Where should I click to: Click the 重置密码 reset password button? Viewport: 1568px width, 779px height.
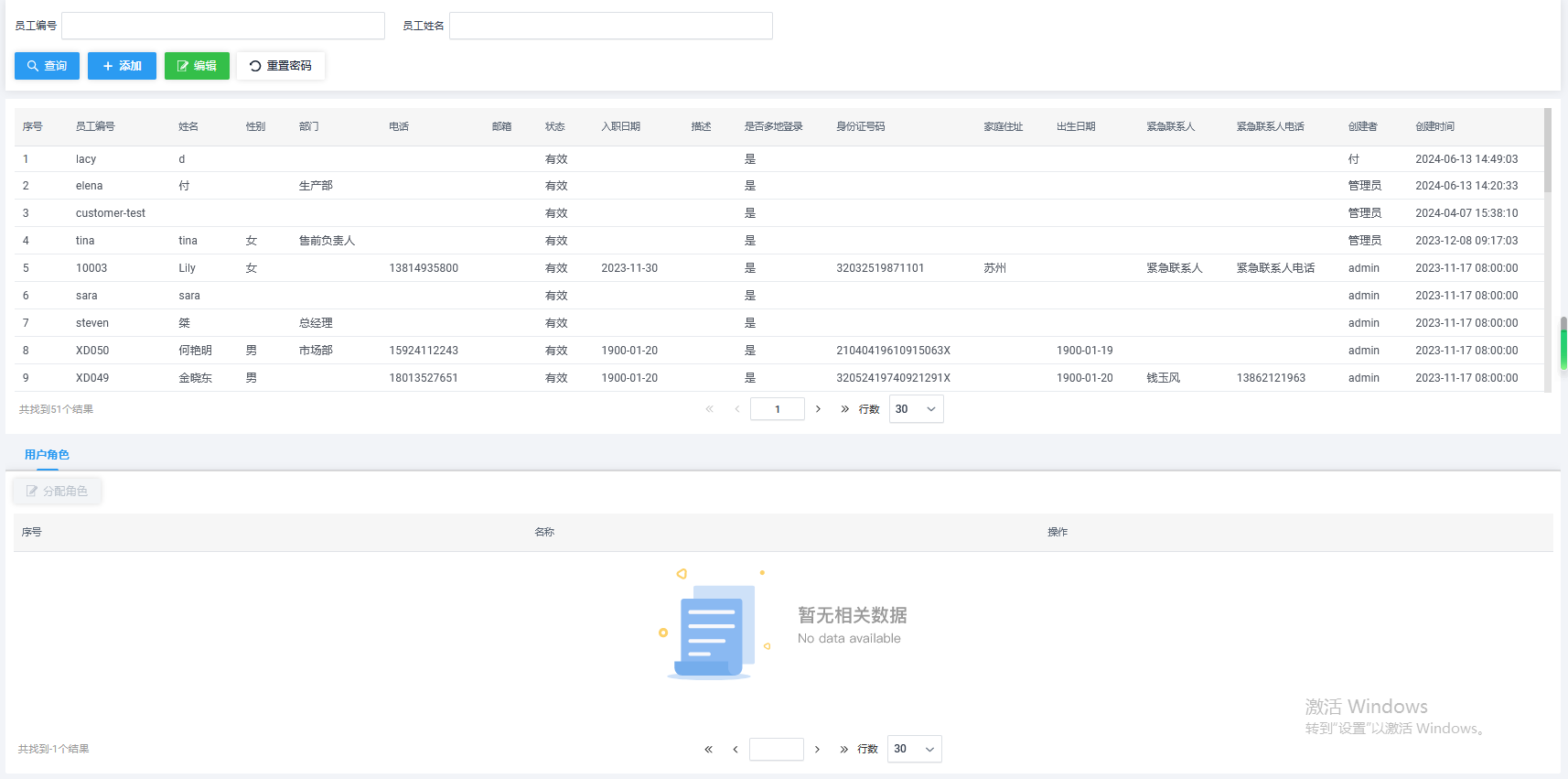pos(280,66)
